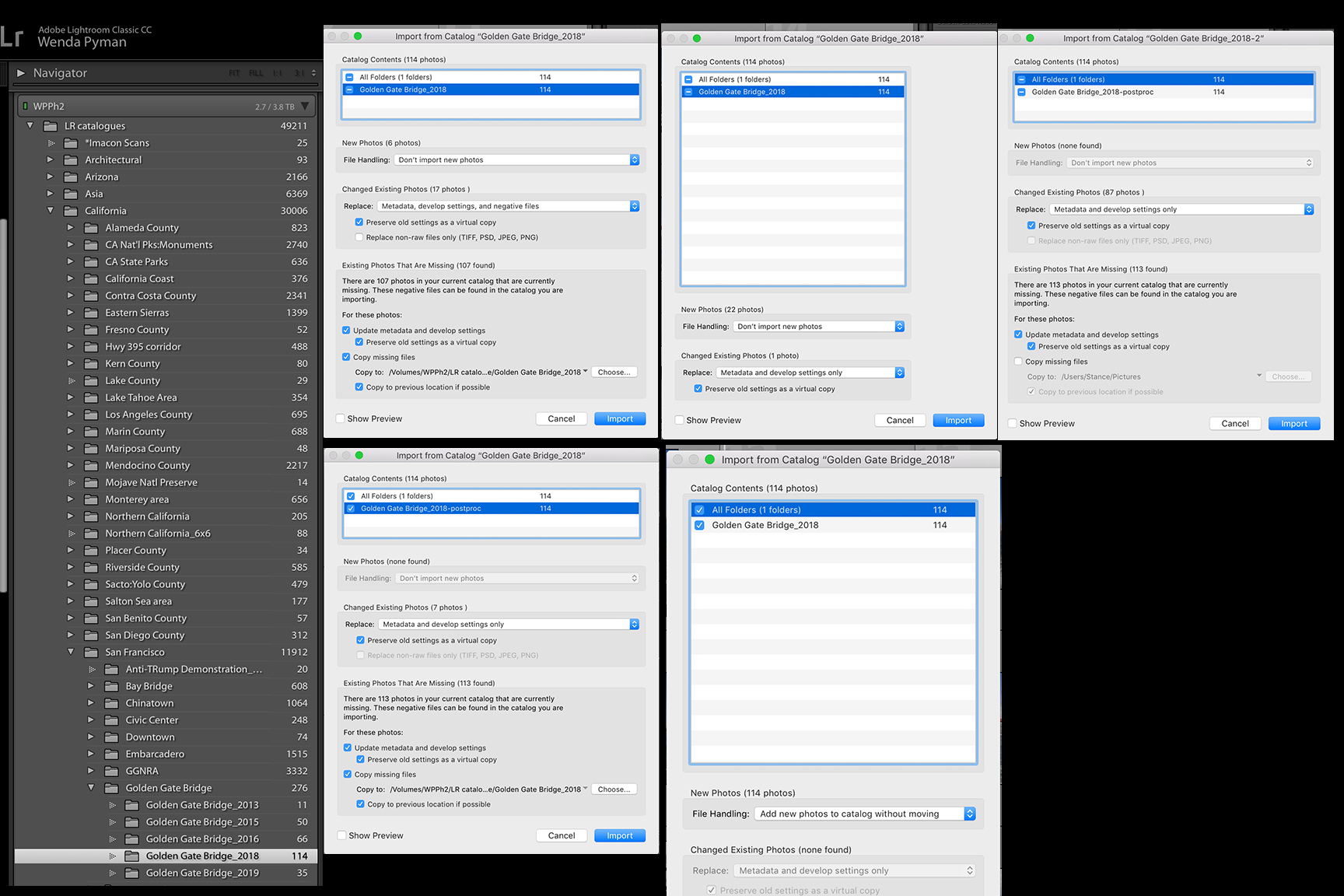Click the Folders panel vertical scrollbar
Screen dimensions: 1344x896
pos(3,404)
